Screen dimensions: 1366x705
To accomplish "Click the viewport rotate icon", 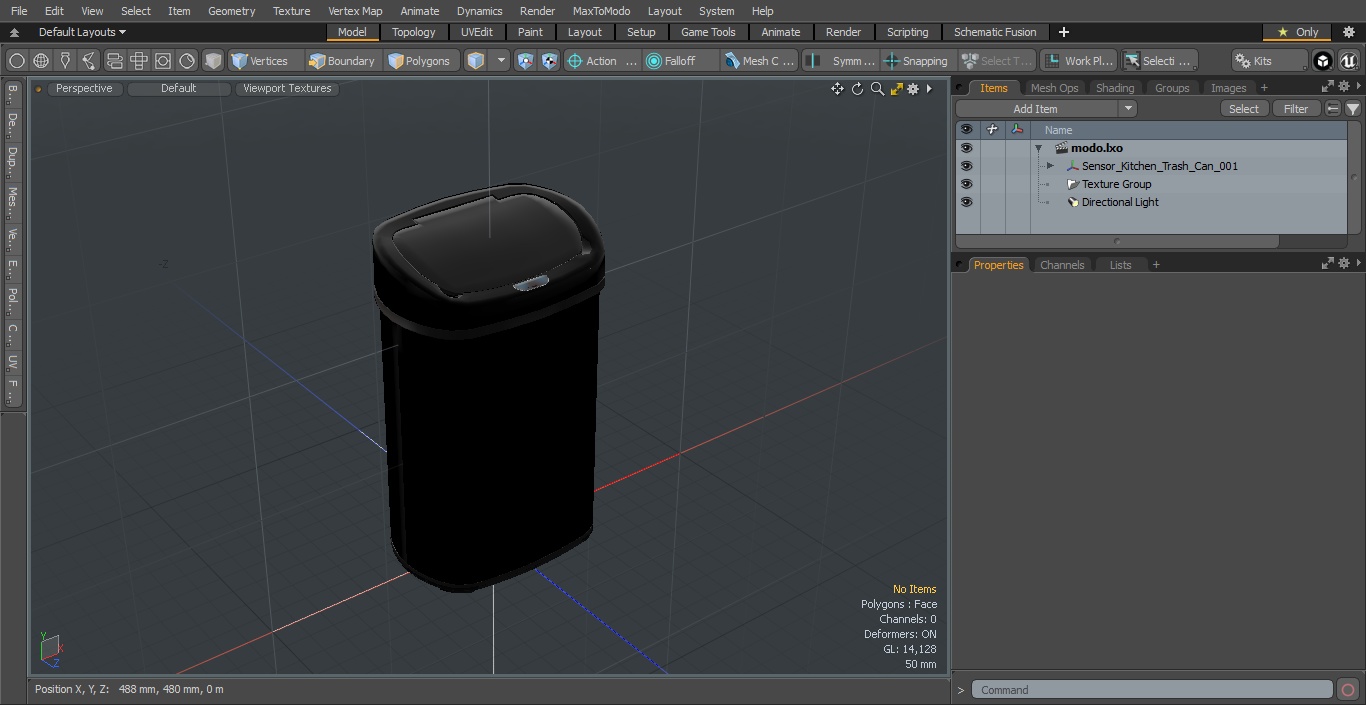I will (x=857, y=89).
